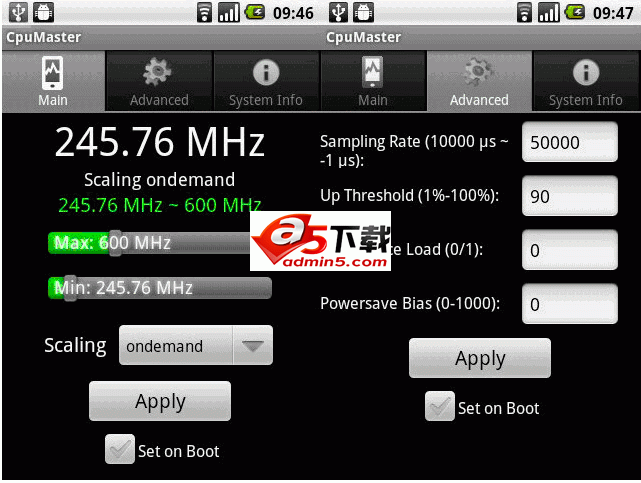Click signal strength icon in left status bar
Image resolution: width=641 pixels, height=483 pixels.
click(229, 12)
